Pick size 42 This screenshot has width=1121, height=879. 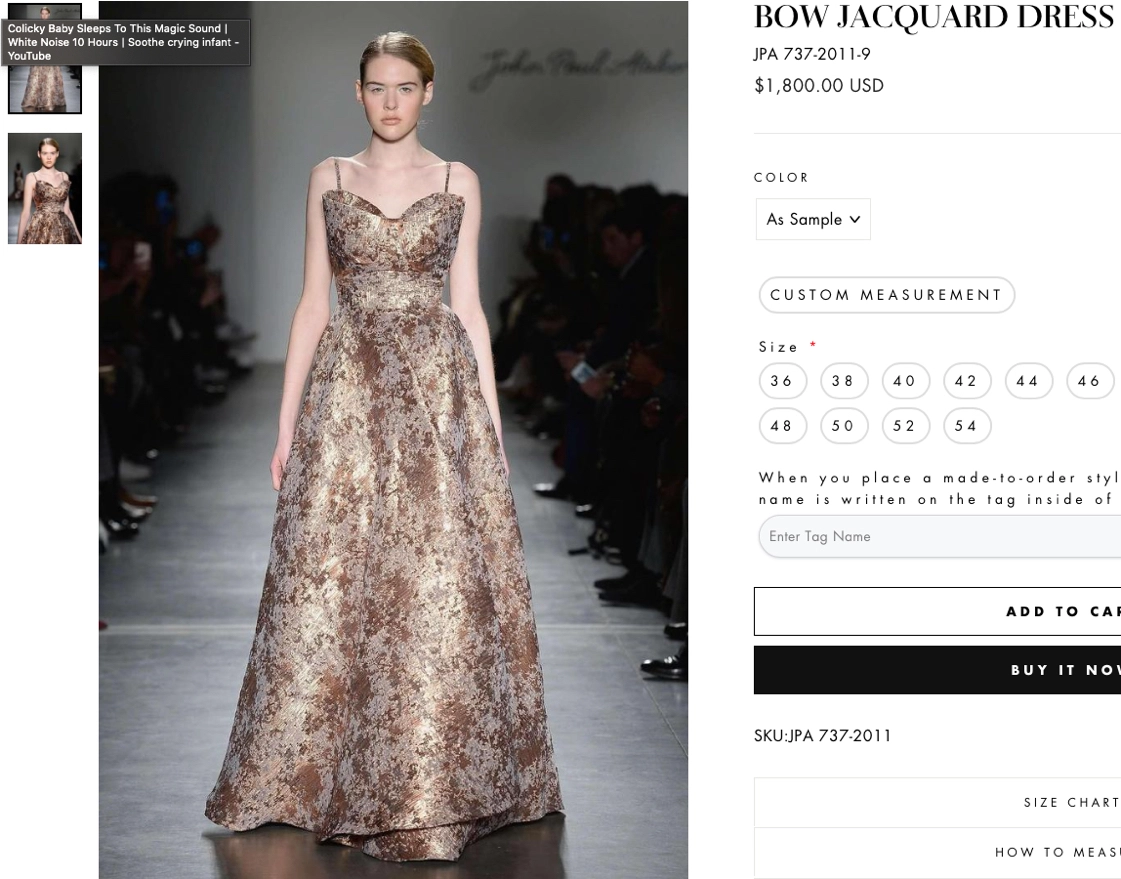coord(967,381)
